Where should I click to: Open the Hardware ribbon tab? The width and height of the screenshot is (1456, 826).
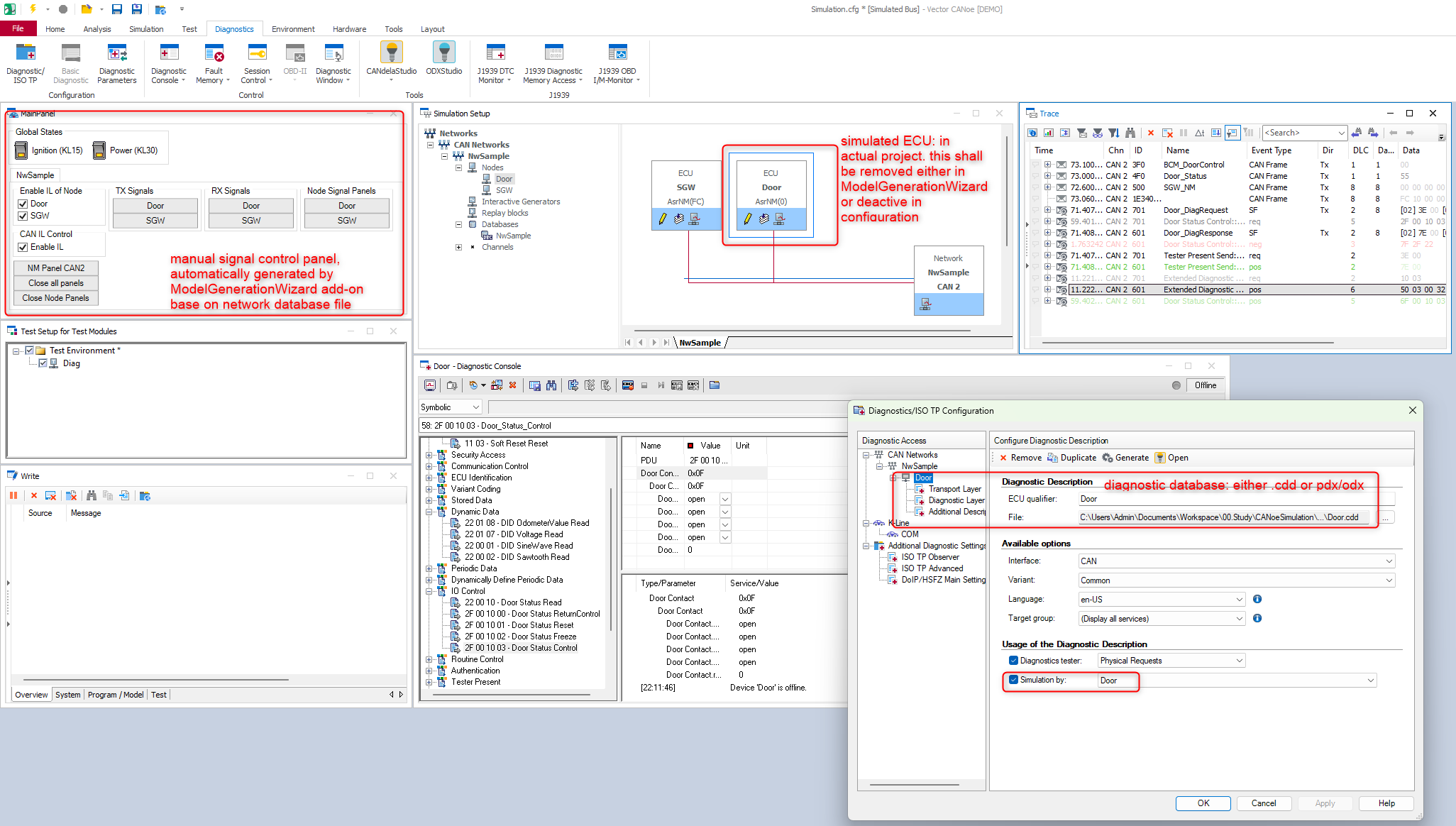click(x=350, y=29)
